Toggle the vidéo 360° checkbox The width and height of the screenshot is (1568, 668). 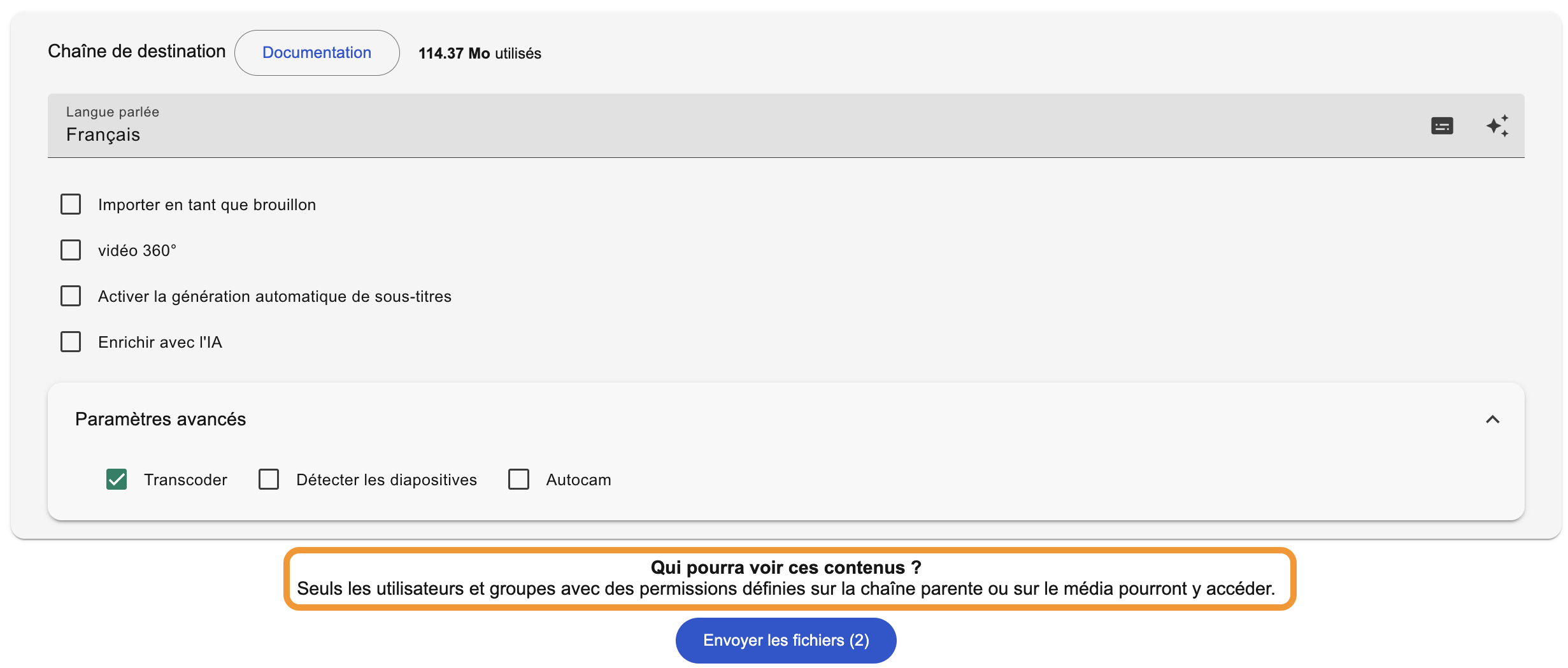(71, 250)
